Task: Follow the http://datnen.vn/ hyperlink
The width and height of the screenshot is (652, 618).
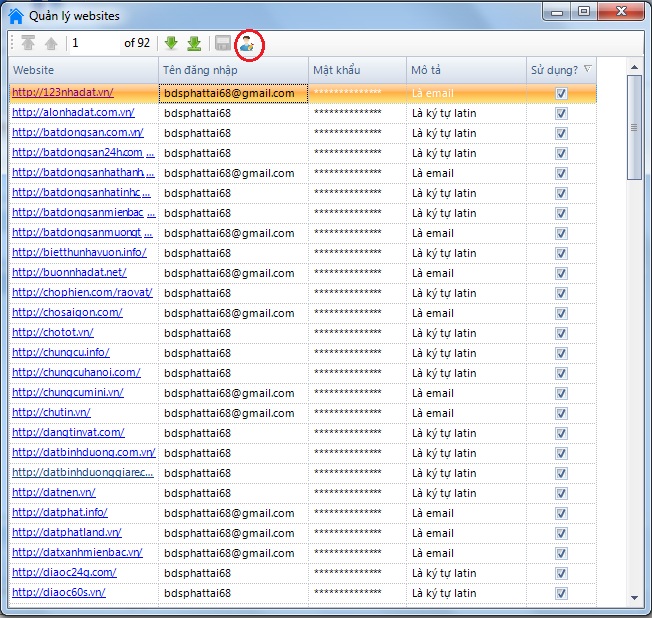Action: point(53,493)
